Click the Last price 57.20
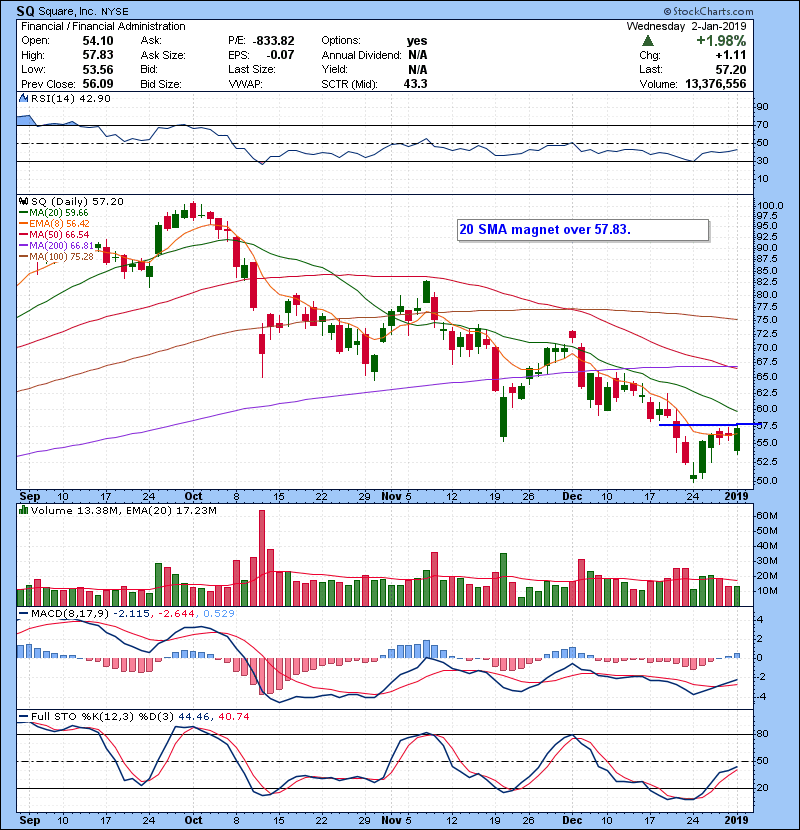Screen dimensions: 800x830 tap(731, 69)
